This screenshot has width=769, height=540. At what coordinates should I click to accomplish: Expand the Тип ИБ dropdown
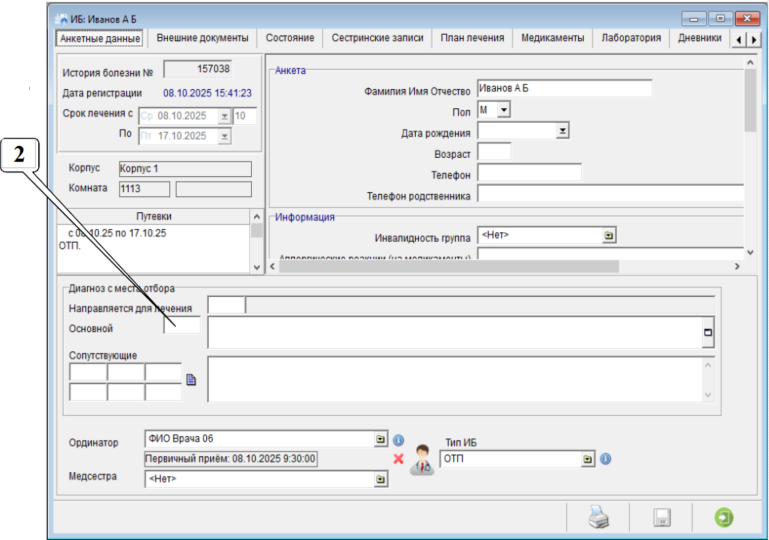click(x=588, y=459)
